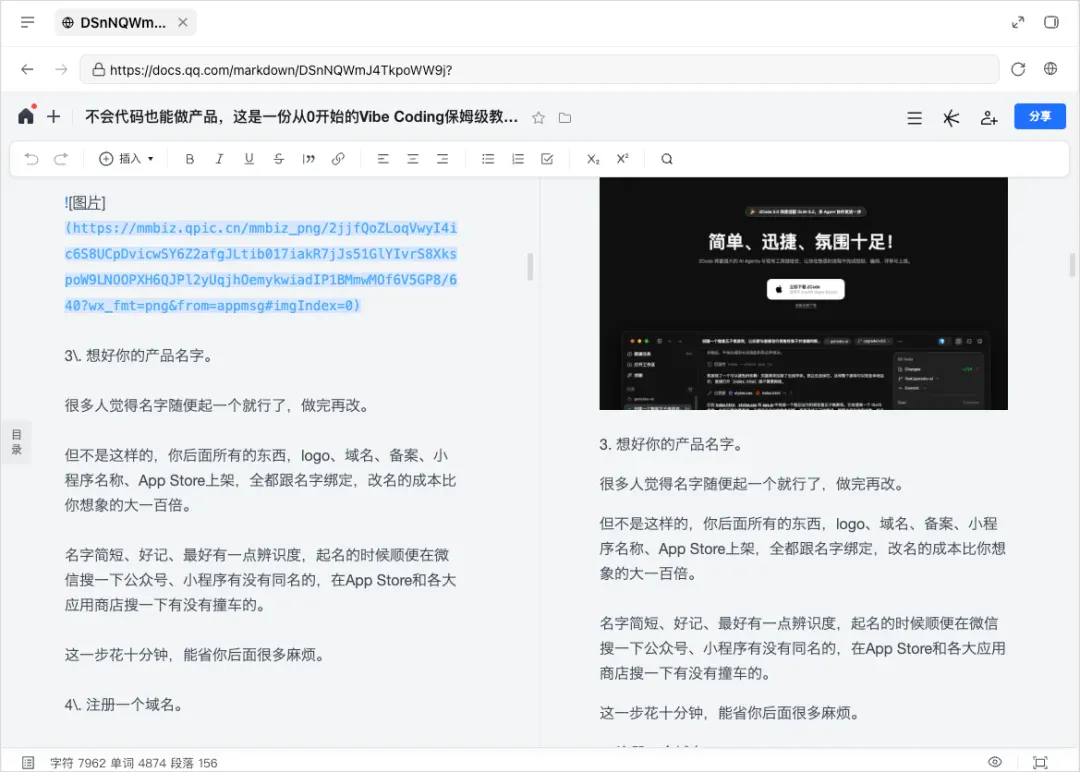
Task: Insert a hyperlink
Action: click(x=338, y=159)
